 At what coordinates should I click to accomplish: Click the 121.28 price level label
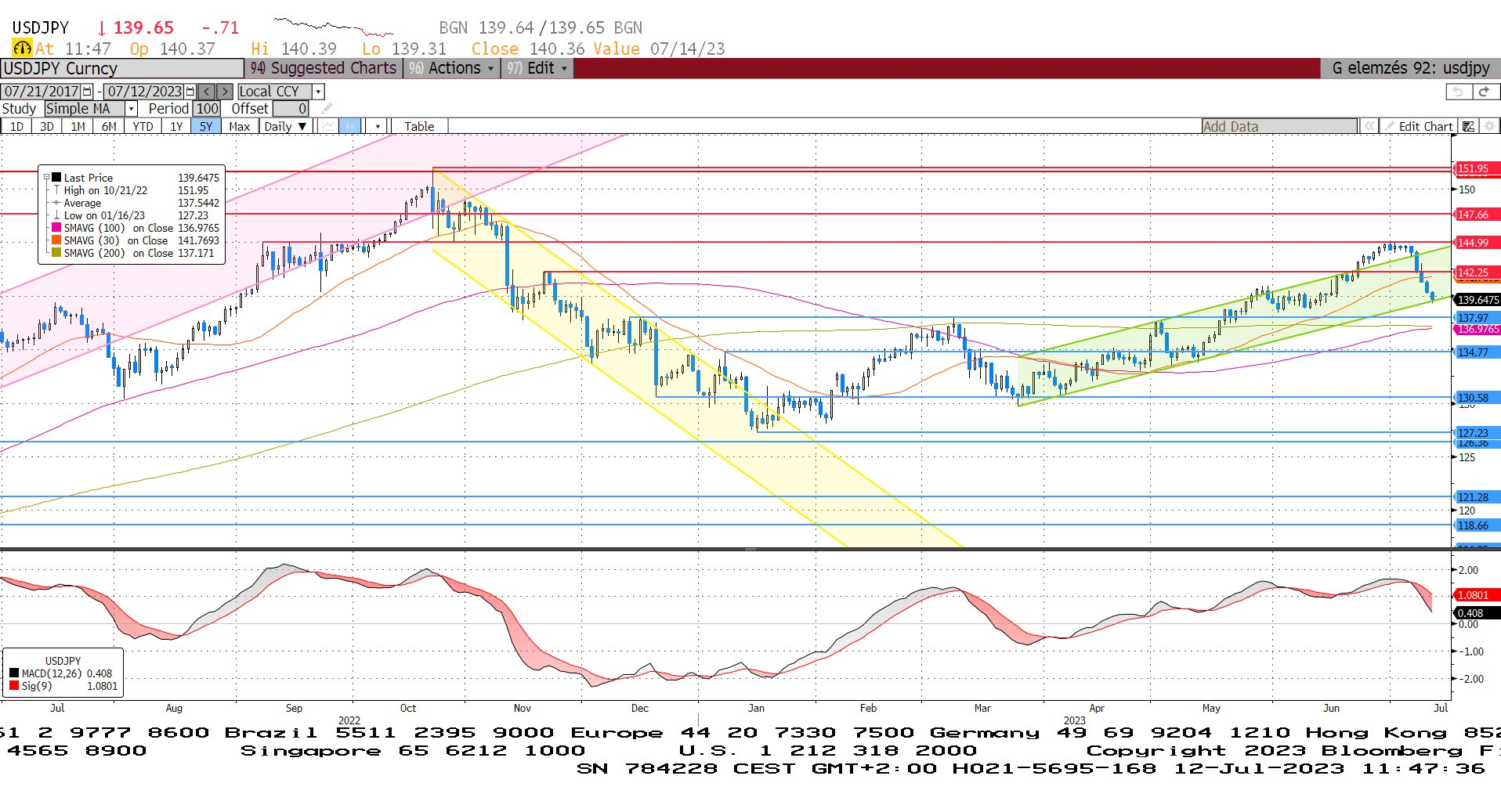(x=1476, y=497)
